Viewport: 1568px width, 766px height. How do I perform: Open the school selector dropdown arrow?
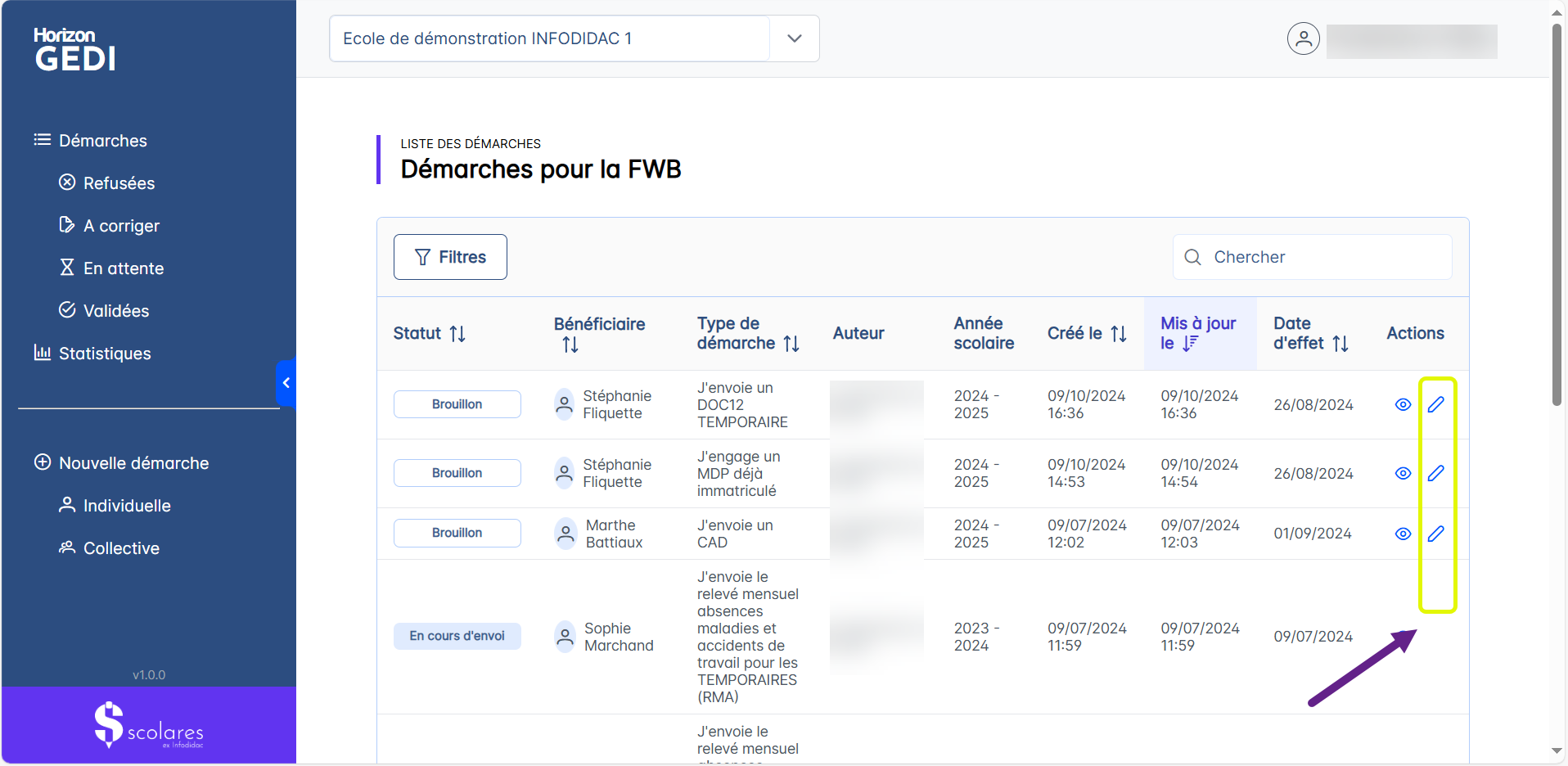(794, 38)
